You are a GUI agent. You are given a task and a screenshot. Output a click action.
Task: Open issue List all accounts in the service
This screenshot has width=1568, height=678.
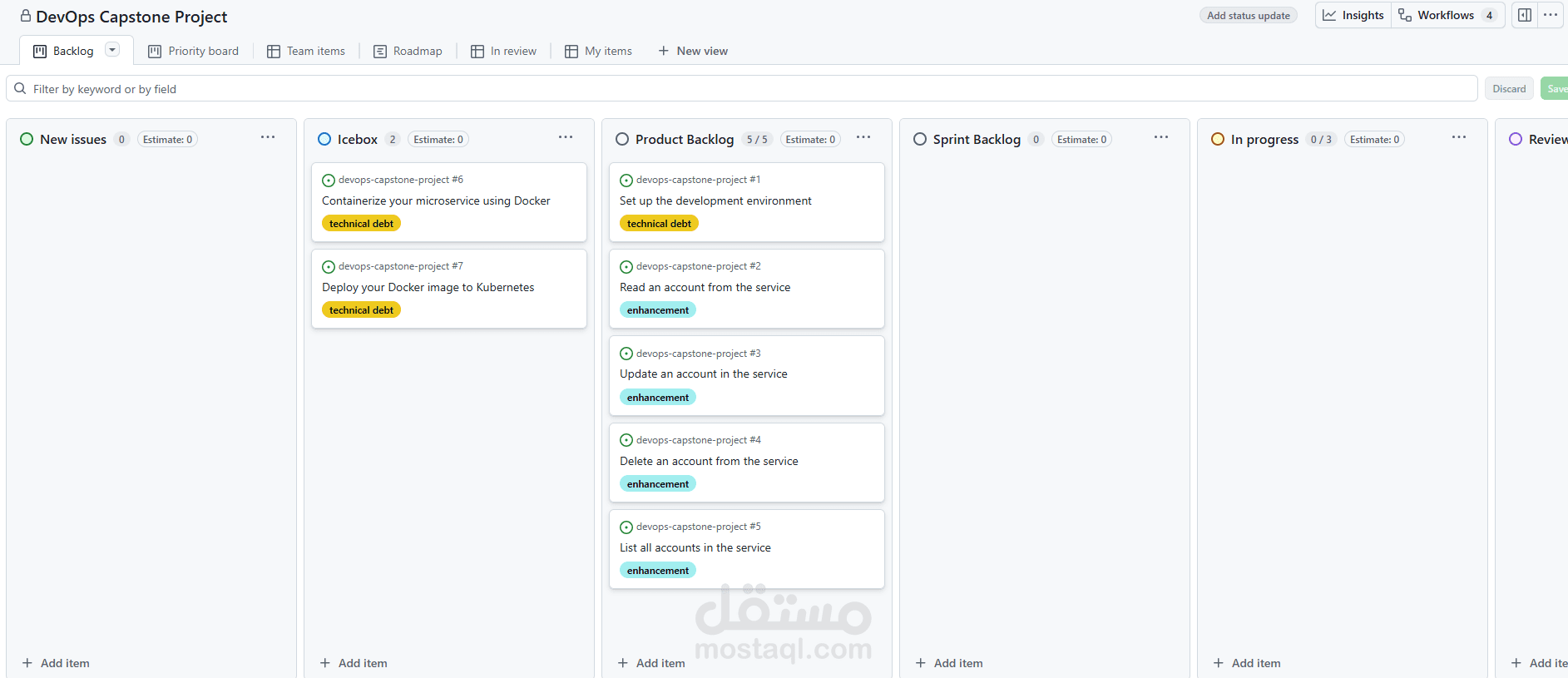pyautogui.click(x=695, y=547)
